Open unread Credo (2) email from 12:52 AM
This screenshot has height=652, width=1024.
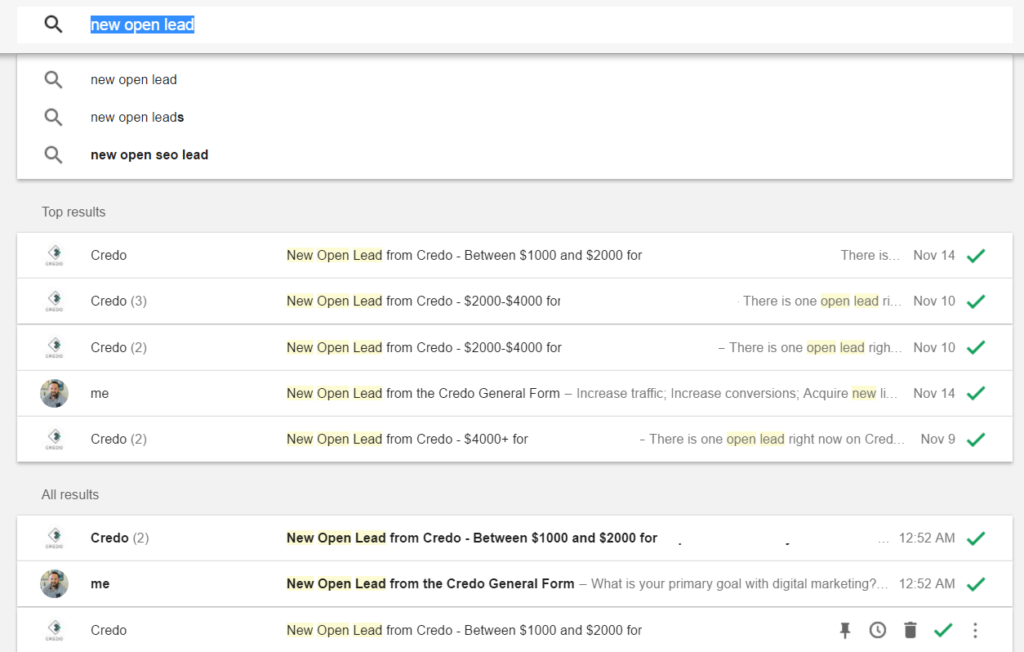[515, 538]
